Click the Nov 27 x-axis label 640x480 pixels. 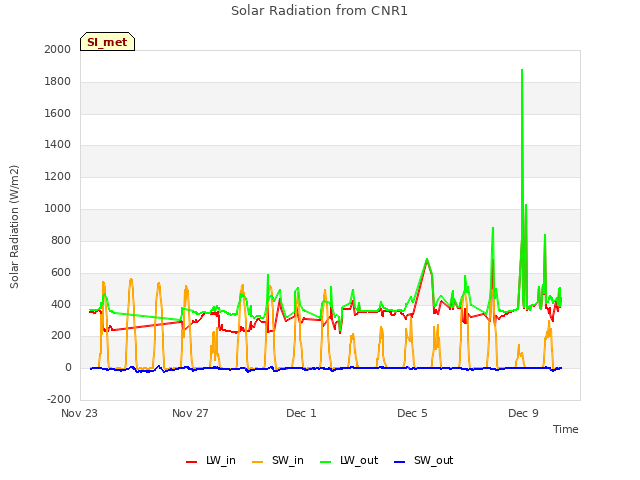coord(190,413)
